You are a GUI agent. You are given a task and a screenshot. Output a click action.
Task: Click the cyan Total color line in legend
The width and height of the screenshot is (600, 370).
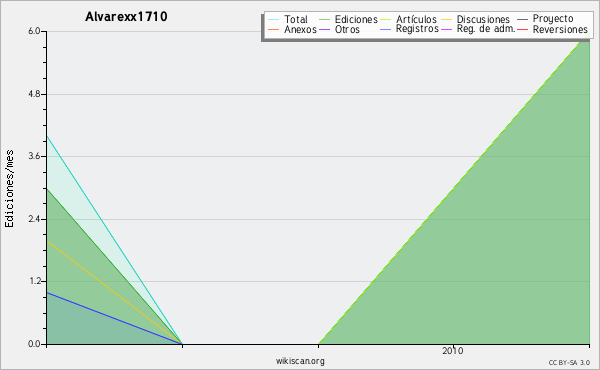(x=274, y=20)
